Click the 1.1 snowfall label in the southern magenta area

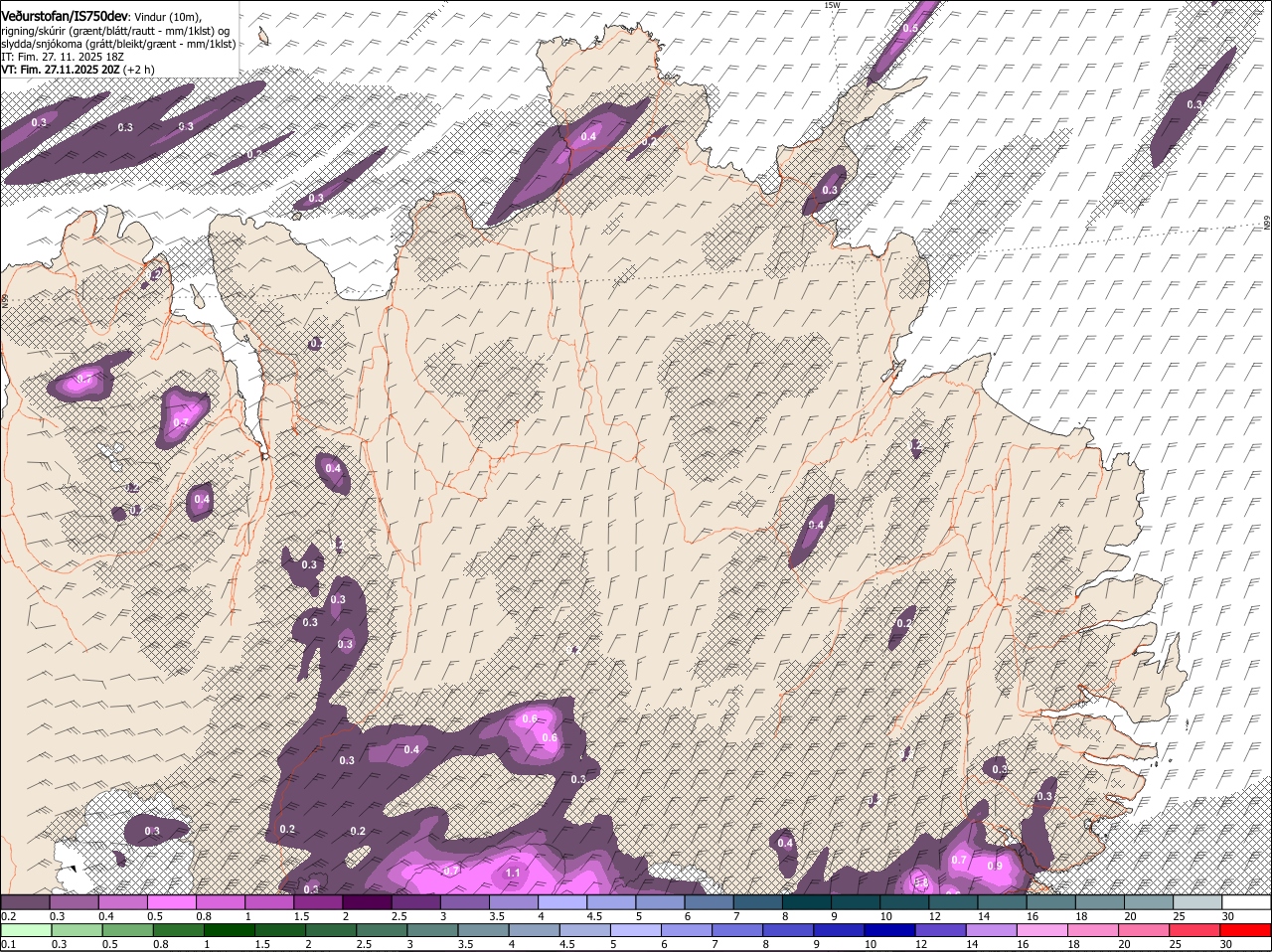pyautogui.click(x=513, y=873)
